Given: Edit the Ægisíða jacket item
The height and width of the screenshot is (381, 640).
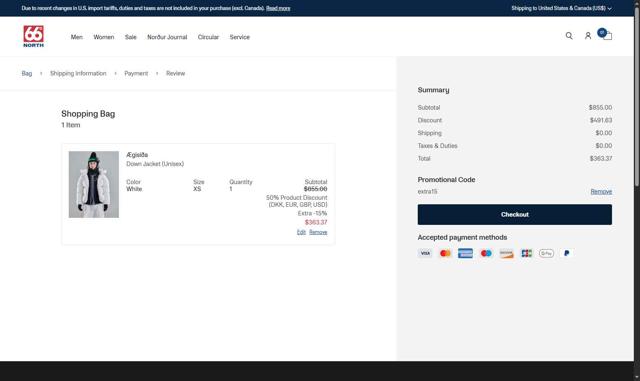Looking at the screenshot, I should (301, 232).
